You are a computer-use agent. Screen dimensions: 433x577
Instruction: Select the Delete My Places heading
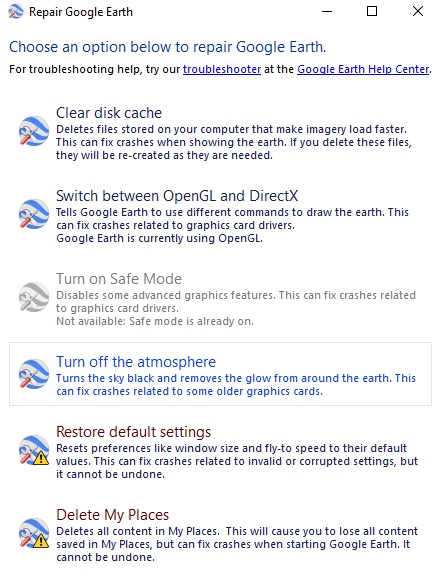click(113, 514)
